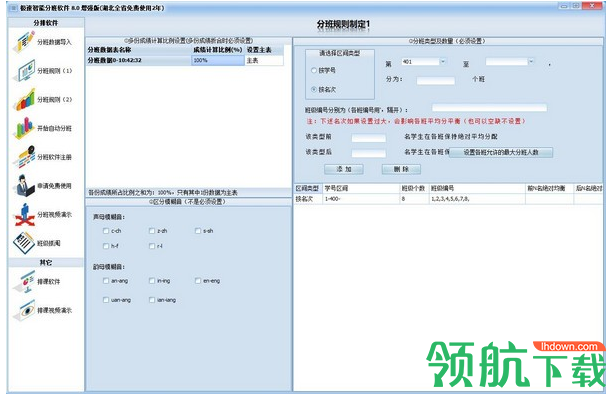Enable the c-ch fuzzy sound checkbox
Viewport: 606px width, 394px height.
click(x=106, y=231)
